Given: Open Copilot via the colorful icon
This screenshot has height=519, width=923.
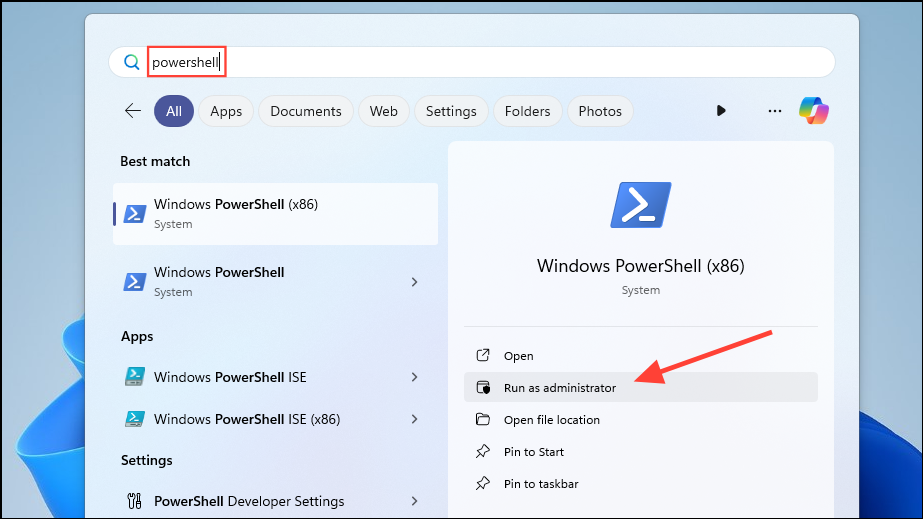Looking at the screenshot, I should point(814,111).
